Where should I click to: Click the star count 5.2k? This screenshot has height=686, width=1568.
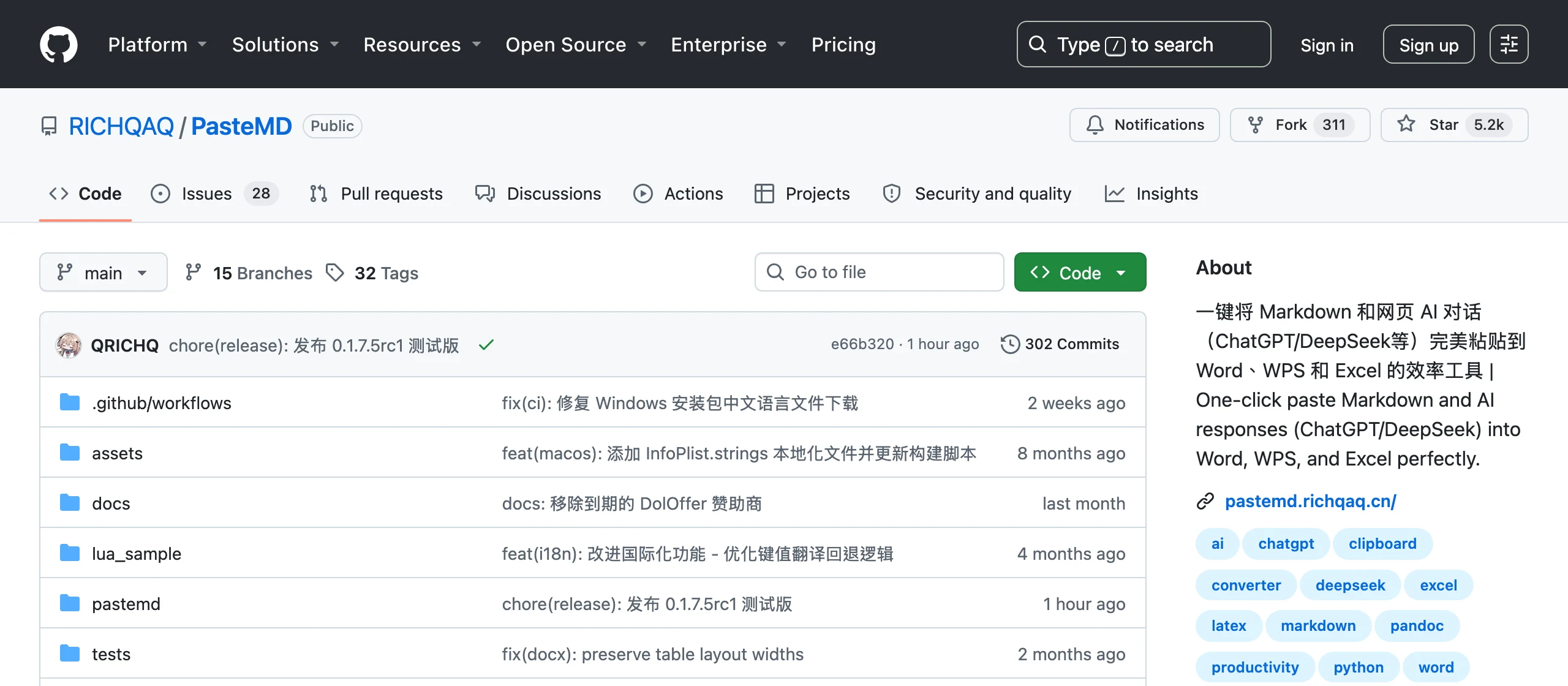pos(1488,125)
